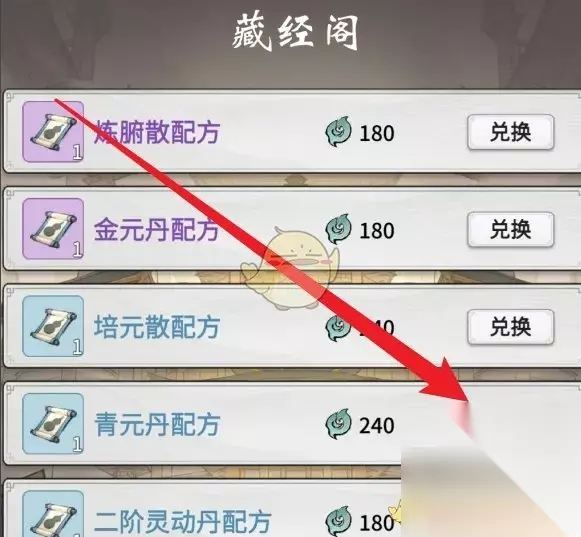581x537 pixels.
Task: Click the 藏经阁 title header
Action: click(296, 33)
